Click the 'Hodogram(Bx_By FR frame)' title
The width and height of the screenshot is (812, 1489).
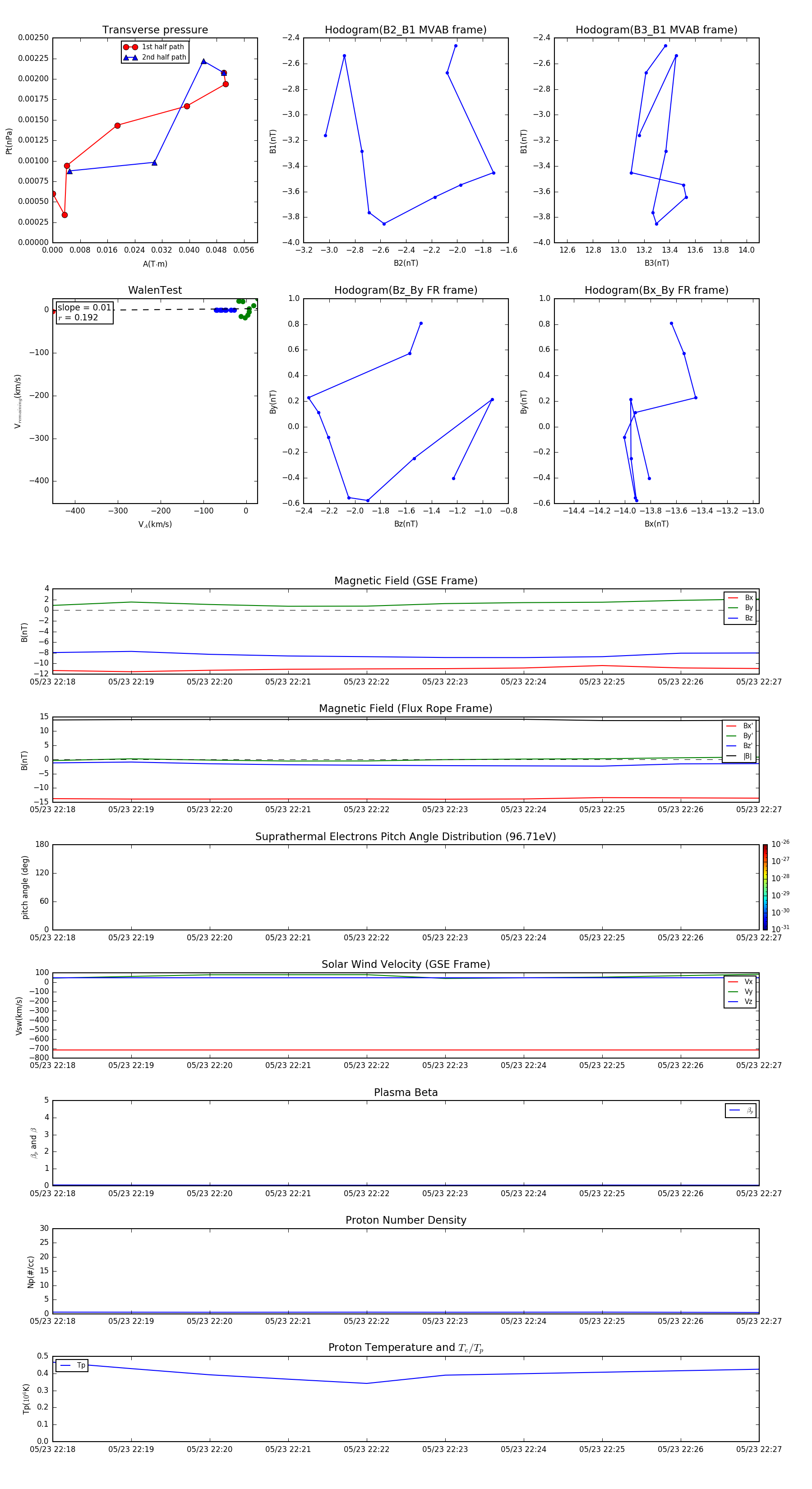click(656, 290)
